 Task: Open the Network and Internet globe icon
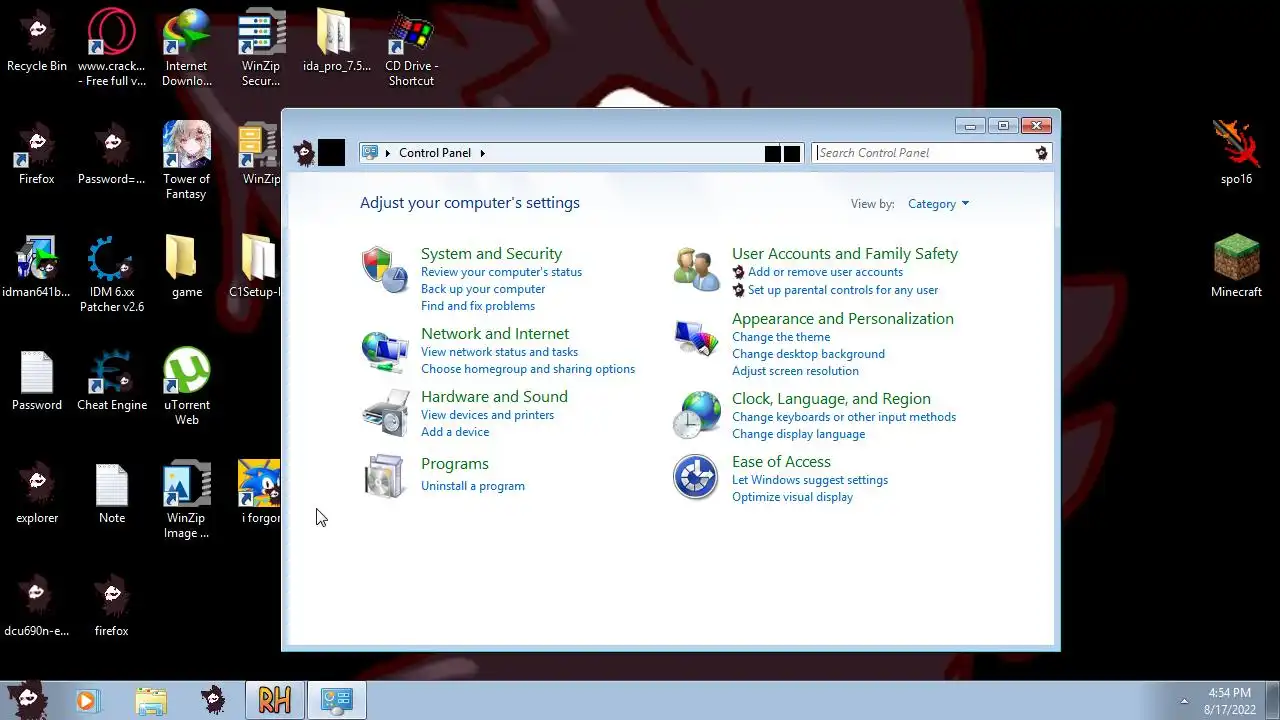pyautogui.click(x=385, y=350)
